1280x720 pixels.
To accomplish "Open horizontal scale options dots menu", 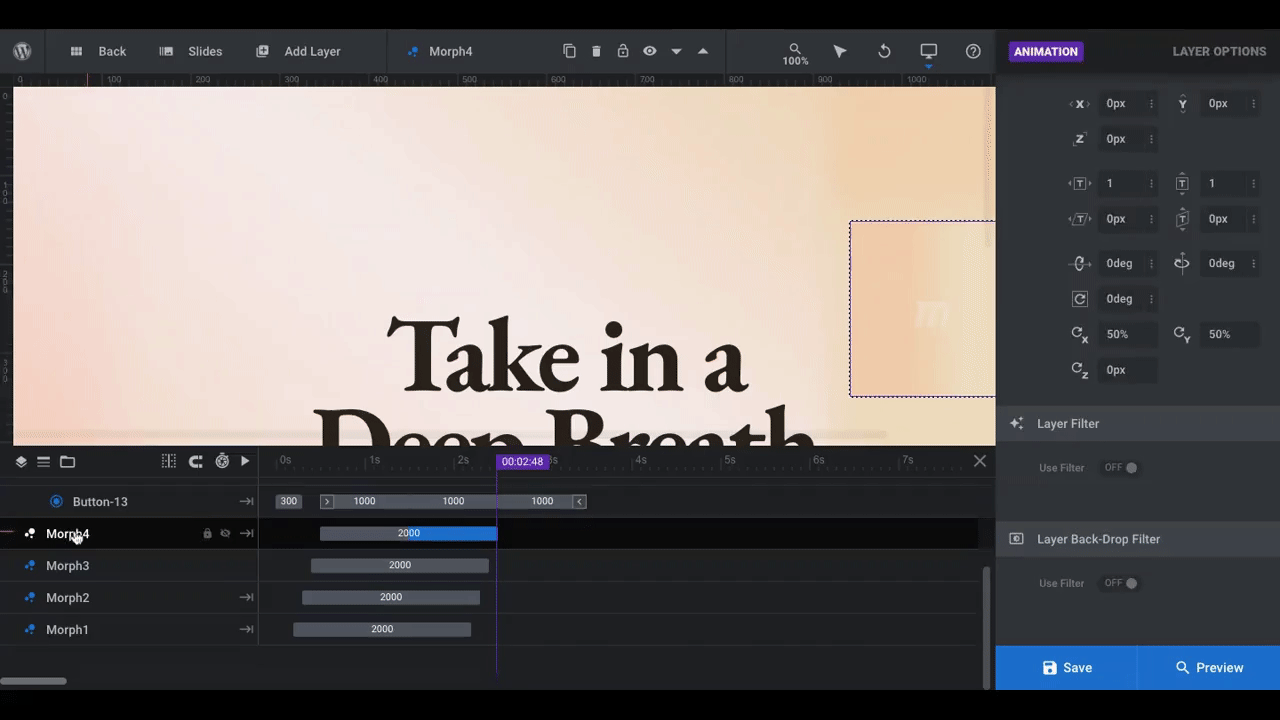I will [x=1151, y=184].
